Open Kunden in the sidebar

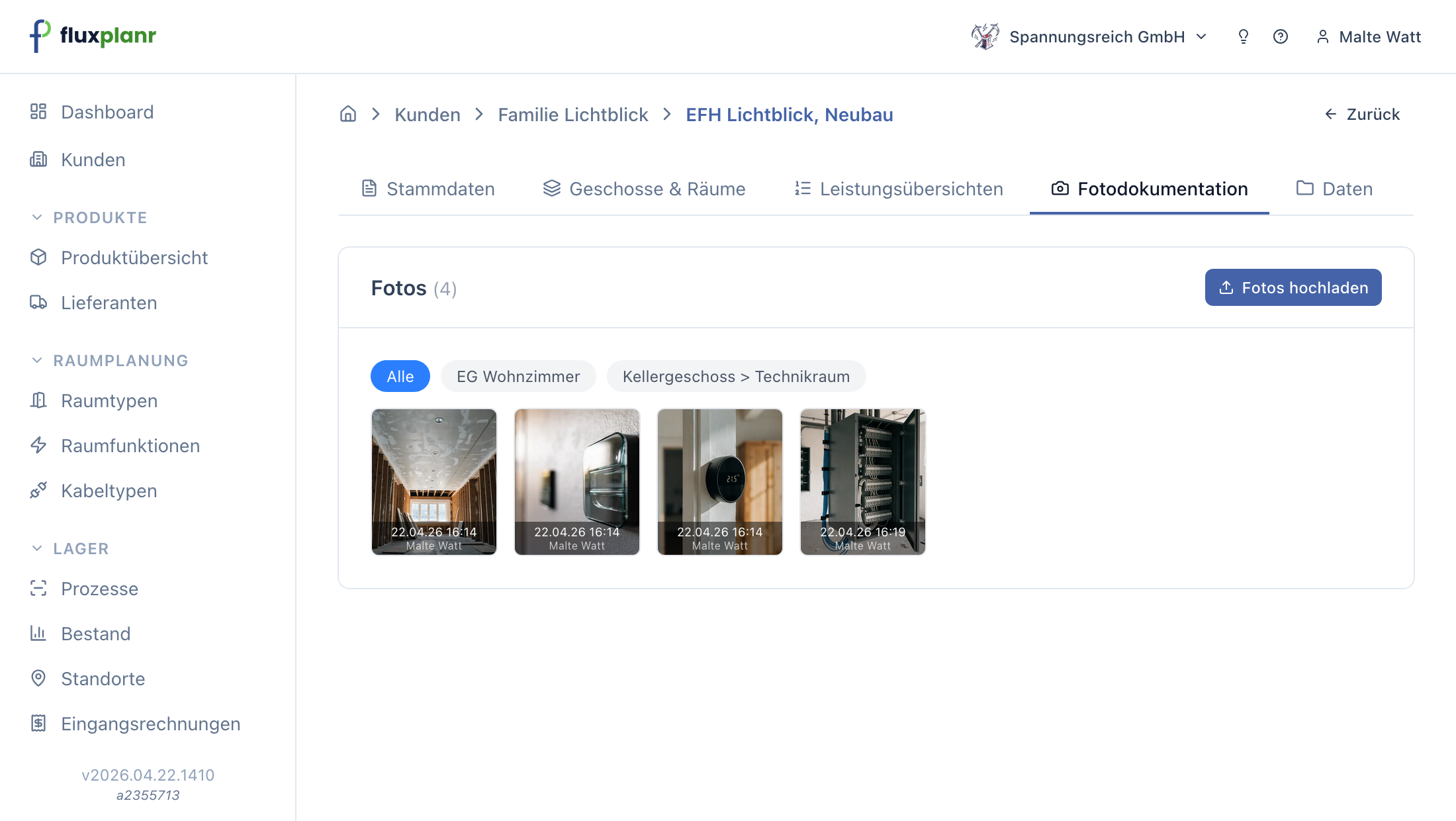pos(78,160)
